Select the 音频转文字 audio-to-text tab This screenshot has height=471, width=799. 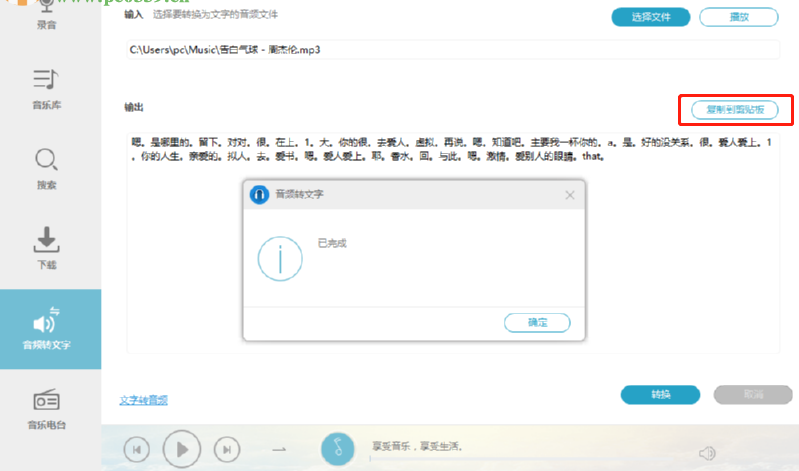(x=50, y=329)
